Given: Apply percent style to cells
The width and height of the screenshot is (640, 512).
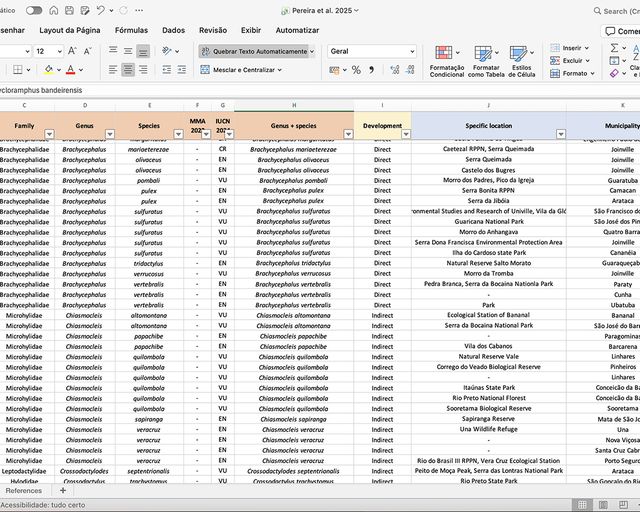Looking at the screenshot, I should 356,70.
